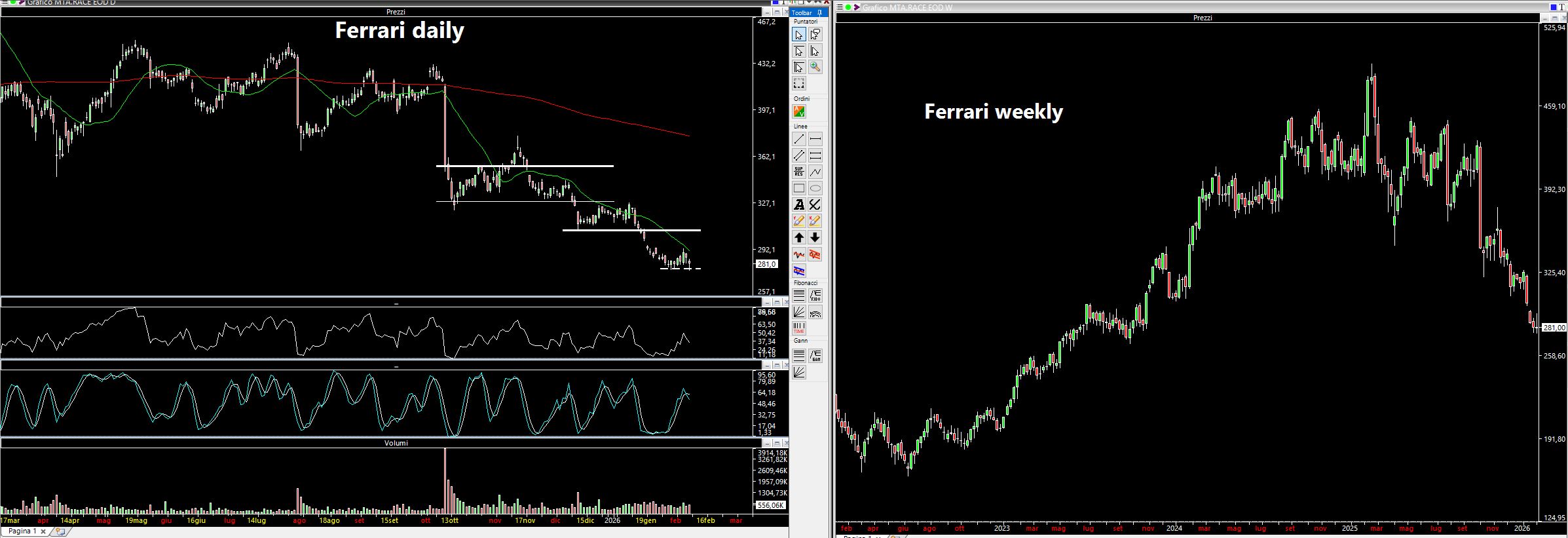This screenshot has height=538, width=1568.
Task: Open the Ordini buy/sell A-V icon
Action: tap(799, 112)
